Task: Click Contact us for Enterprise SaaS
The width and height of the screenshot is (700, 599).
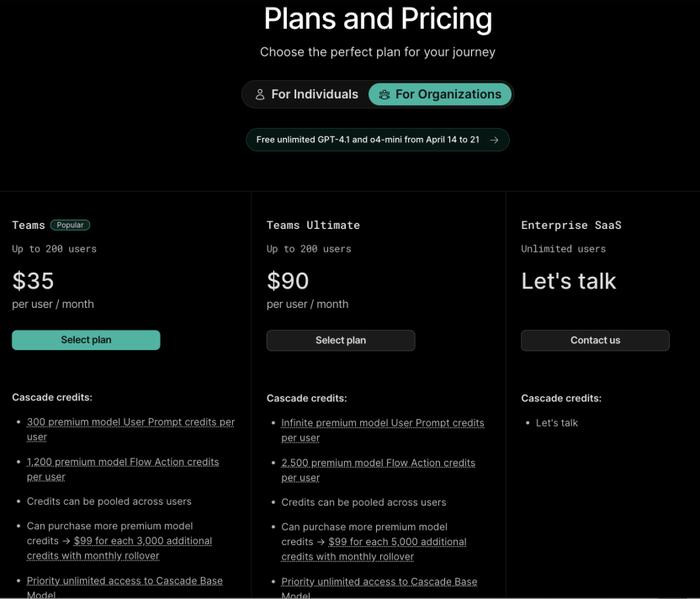Action: click(x=595, y=341)
